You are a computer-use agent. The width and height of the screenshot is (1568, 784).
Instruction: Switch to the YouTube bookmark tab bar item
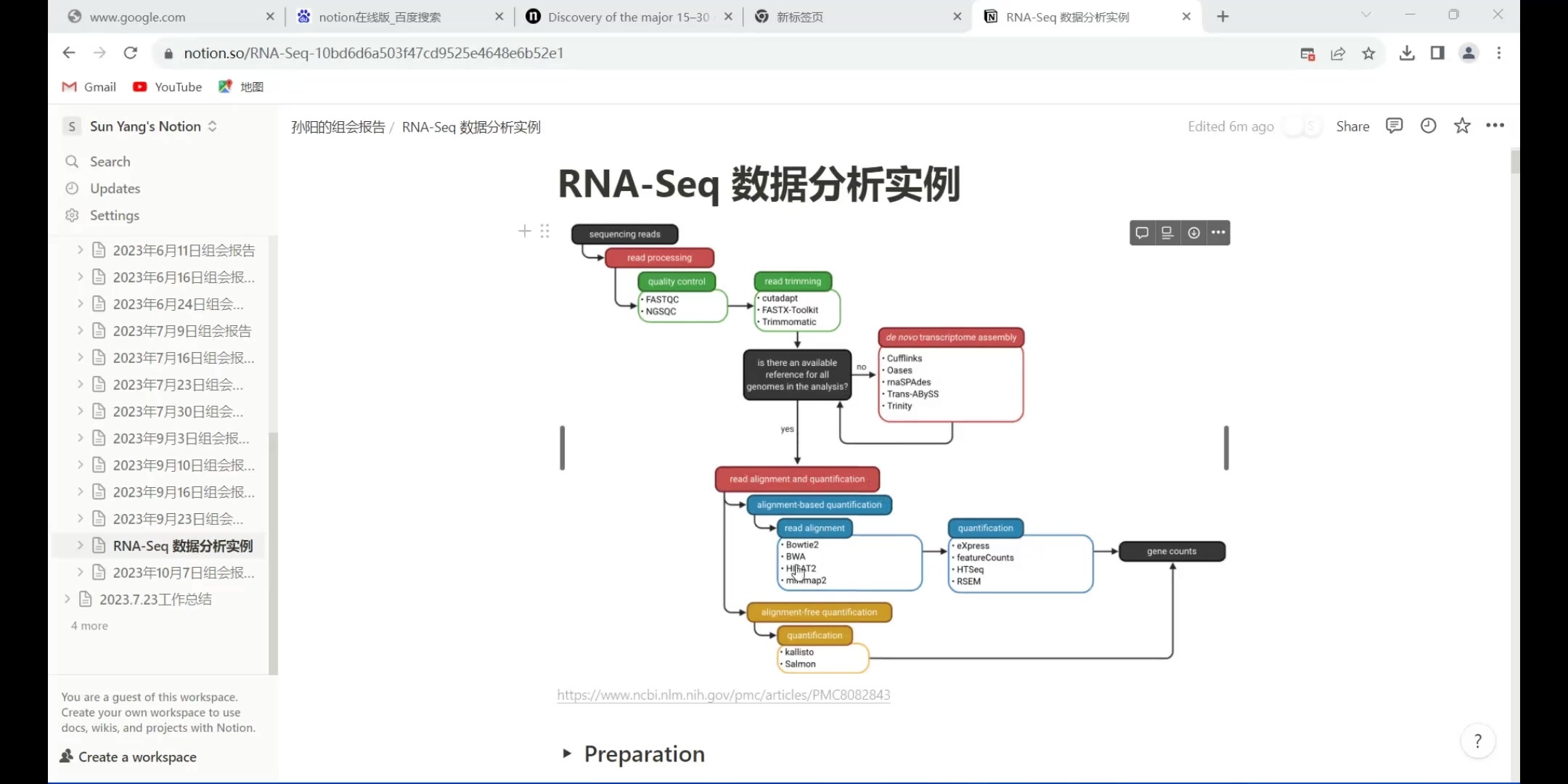point(167,86)
